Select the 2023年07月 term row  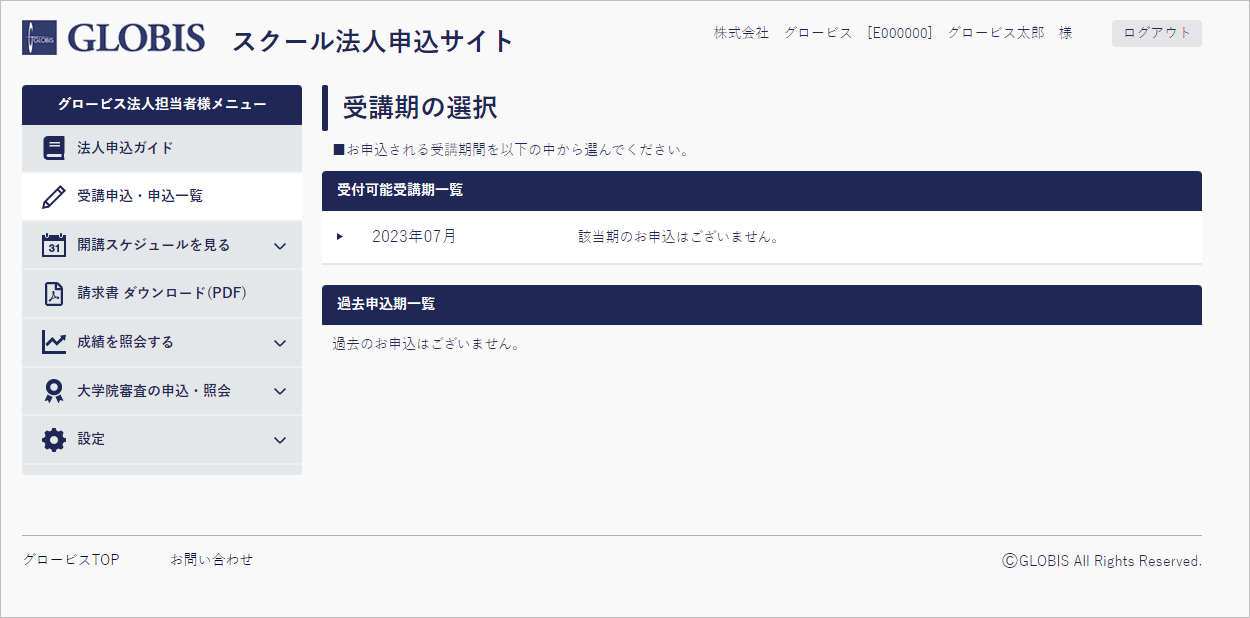tap(762, 237)
